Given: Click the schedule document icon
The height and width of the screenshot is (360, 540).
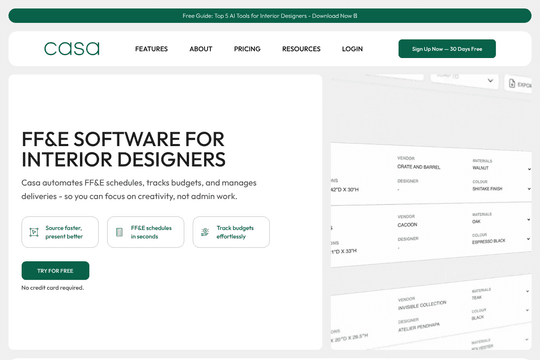Looking at the screenshot, I should click(119, 232).
